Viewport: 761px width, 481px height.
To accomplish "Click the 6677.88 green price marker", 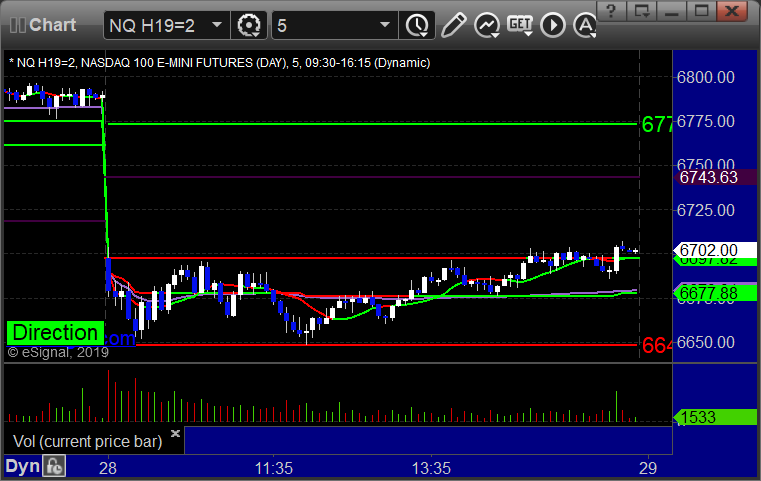I will pyautogui.click(x=715, y=293).
